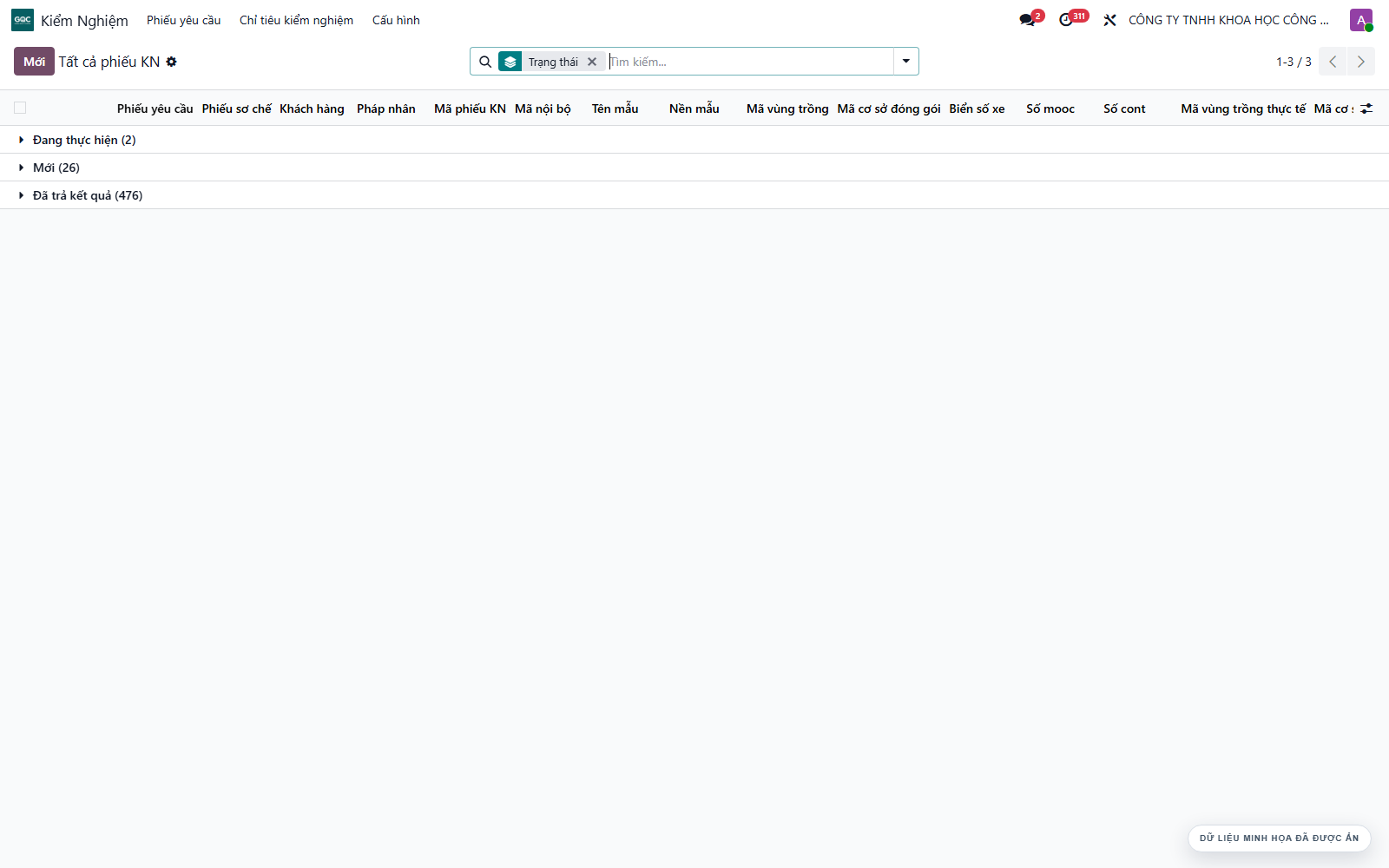The height and width of the screenshot is (868, 1389).
Task: Sort by the Mã nội bộ column
Action: (543, 108)
